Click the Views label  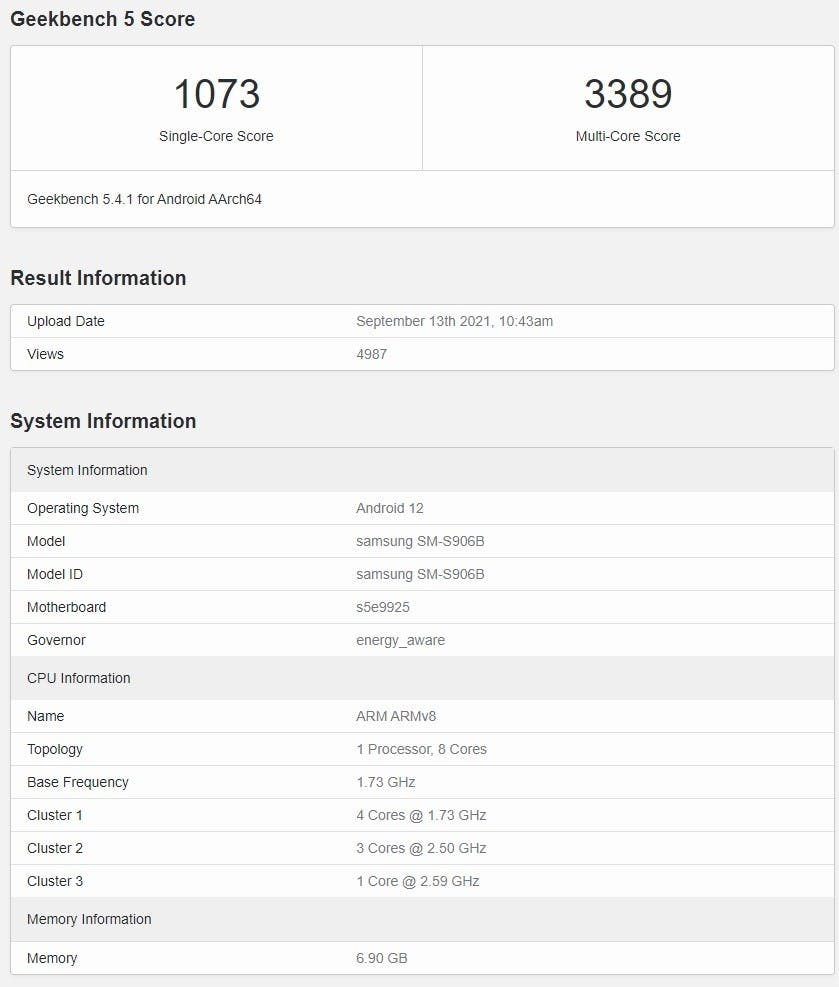[x=45, y=354]
